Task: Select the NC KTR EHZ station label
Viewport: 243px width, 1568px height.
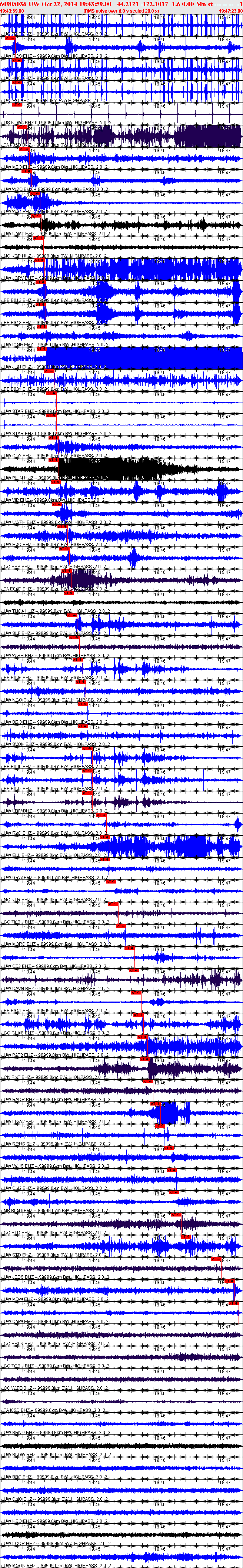Action: (x=56, y=900)
